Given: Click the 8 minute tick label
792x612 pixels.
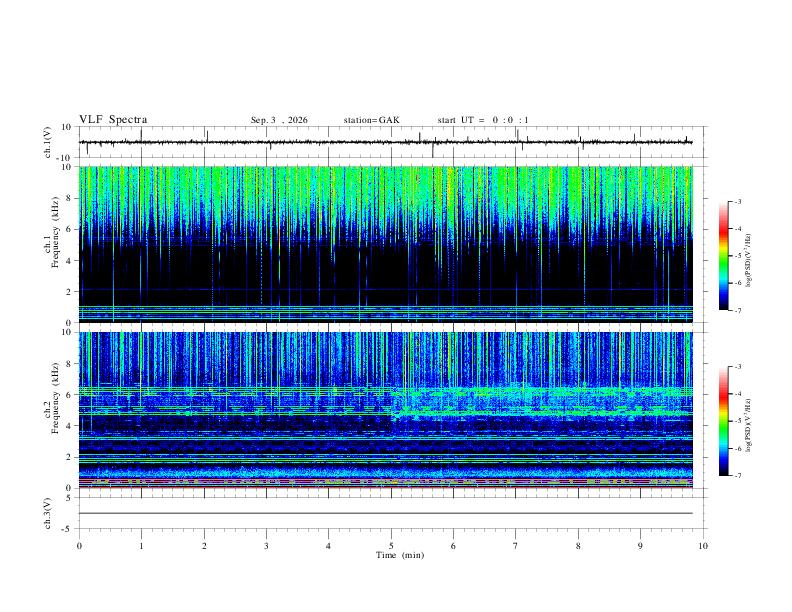Looking at the screenshot, I should [x=578, y=546].
